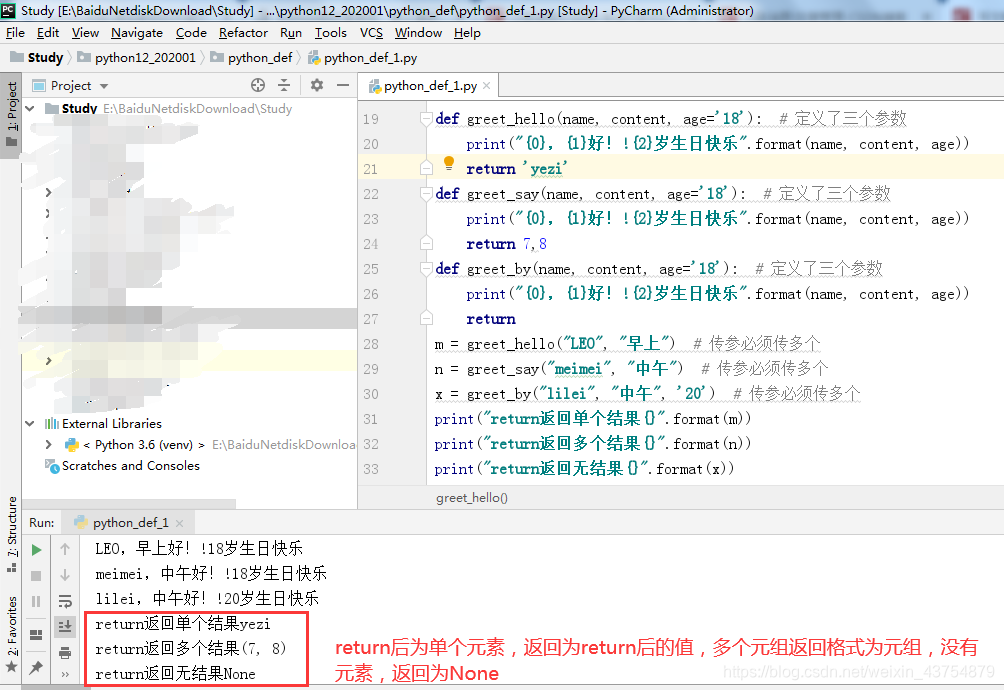Select the python_def_1.py editor tab
This screenshot has width=1004, height=690.
(x=429, y=86)
